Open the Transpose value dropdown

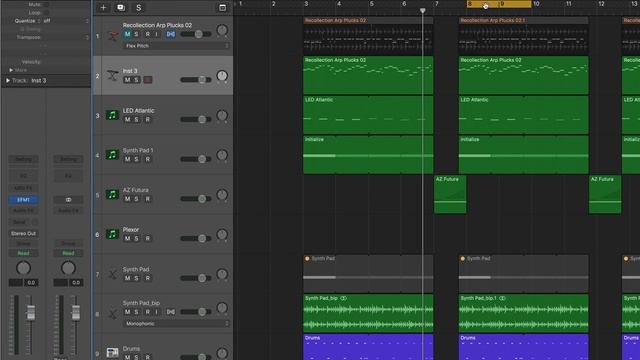pyautogui.click(x=65, y=37)
